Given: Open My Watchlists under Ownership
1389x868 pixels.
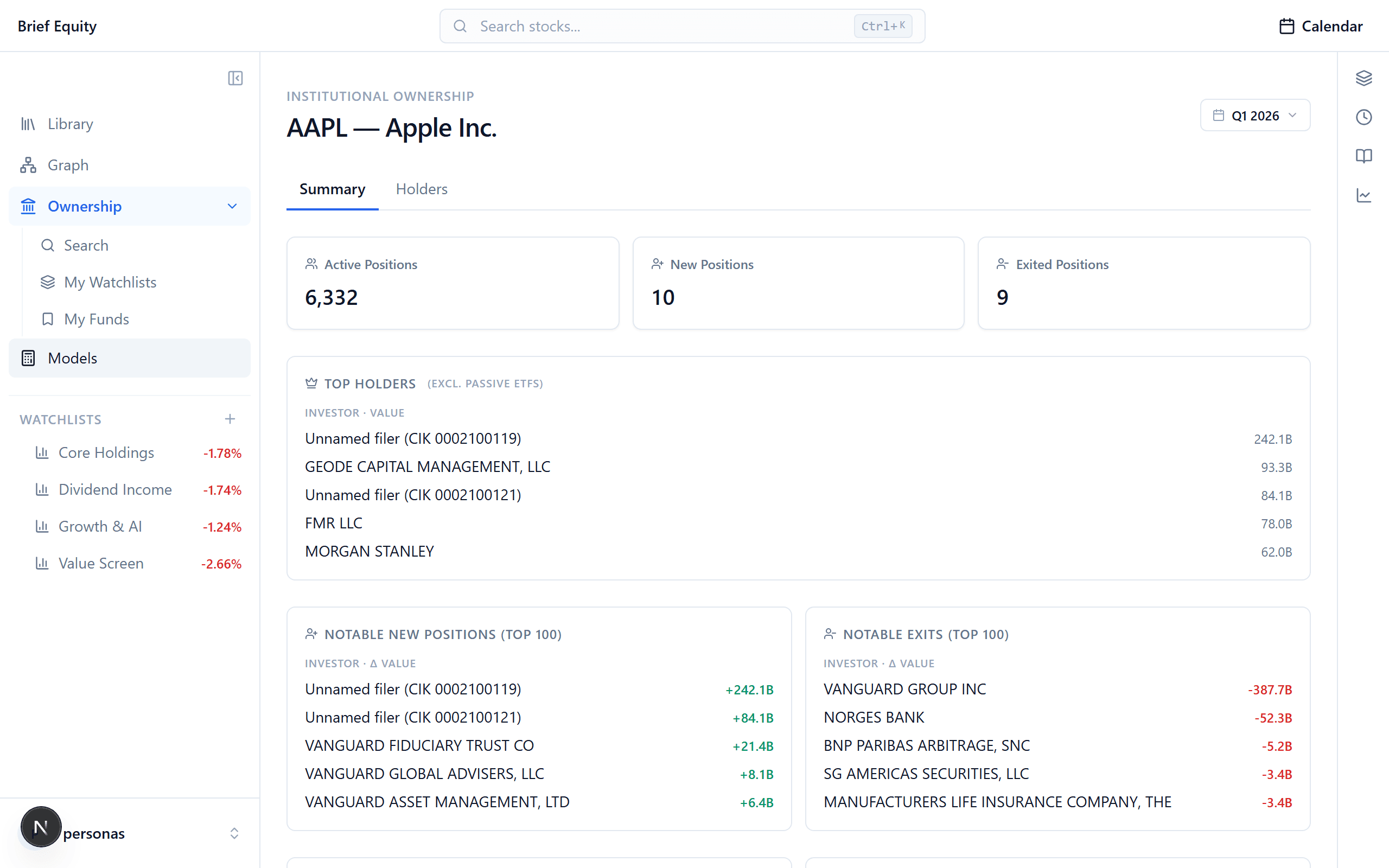Looking at the screenshot, I should (141, 283).
